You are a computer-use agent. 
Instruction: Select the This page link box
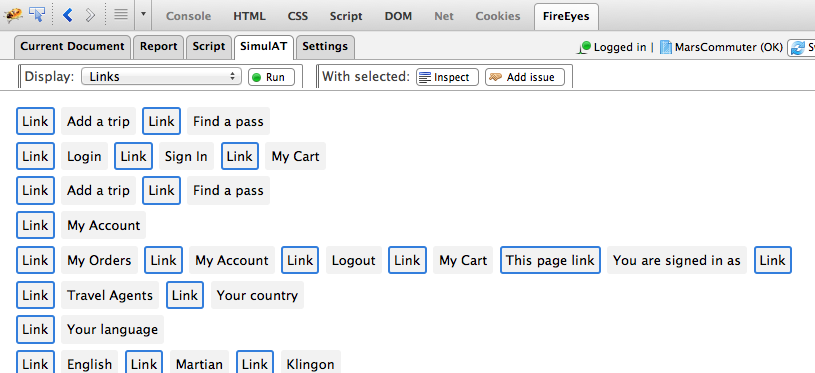pyautogui.click(x=550, y=260)
